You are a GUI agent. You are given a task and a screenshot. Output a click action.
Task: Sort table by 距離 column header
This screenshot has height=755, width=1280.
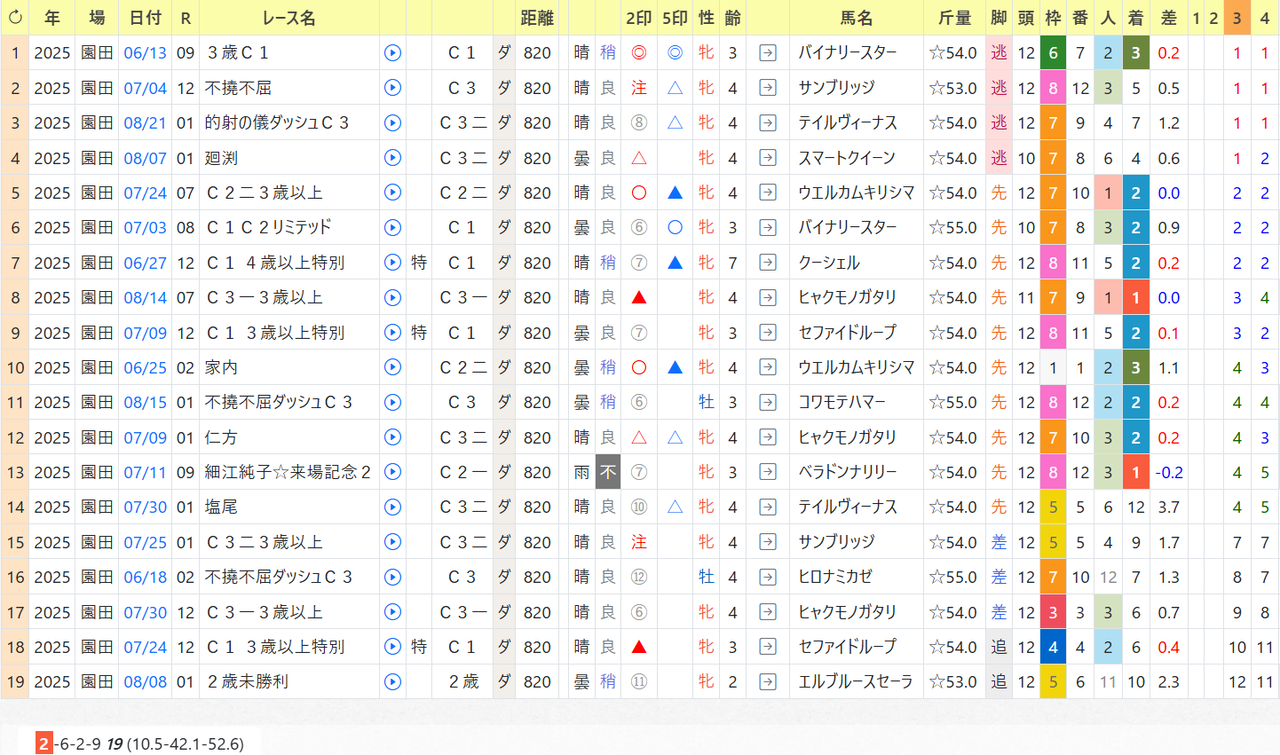point(538,18)
